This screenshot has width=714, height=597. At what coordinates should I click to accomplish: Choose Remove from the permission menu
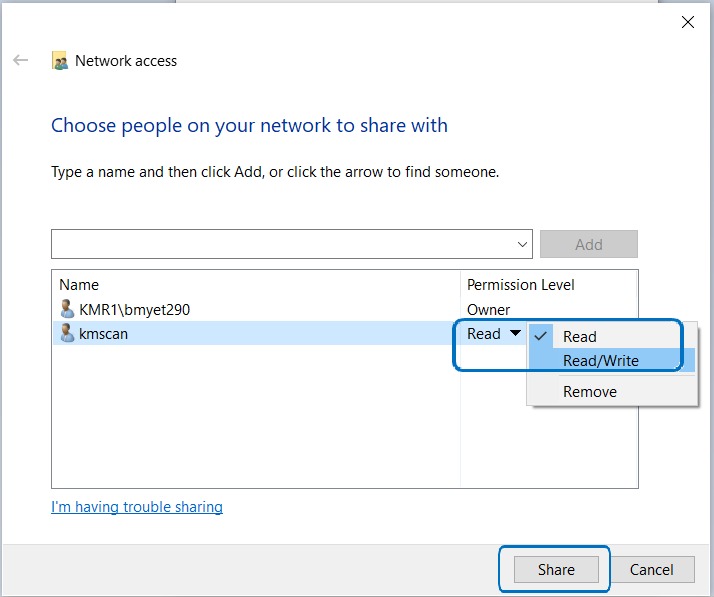[589, 392]
